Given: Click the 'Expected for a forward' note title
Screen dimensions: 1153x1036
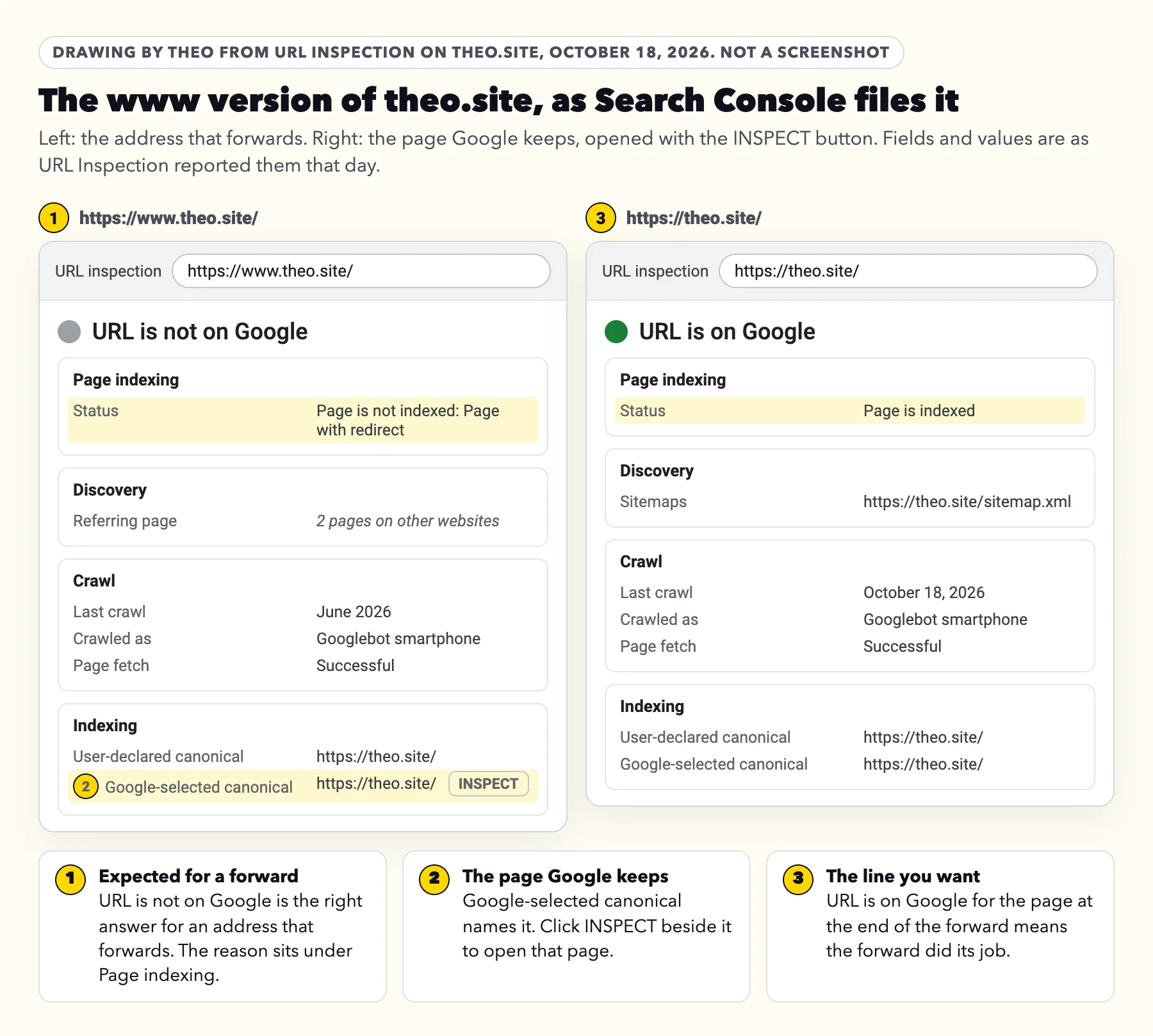Looking at the screenshot, I should coord(199,876).
